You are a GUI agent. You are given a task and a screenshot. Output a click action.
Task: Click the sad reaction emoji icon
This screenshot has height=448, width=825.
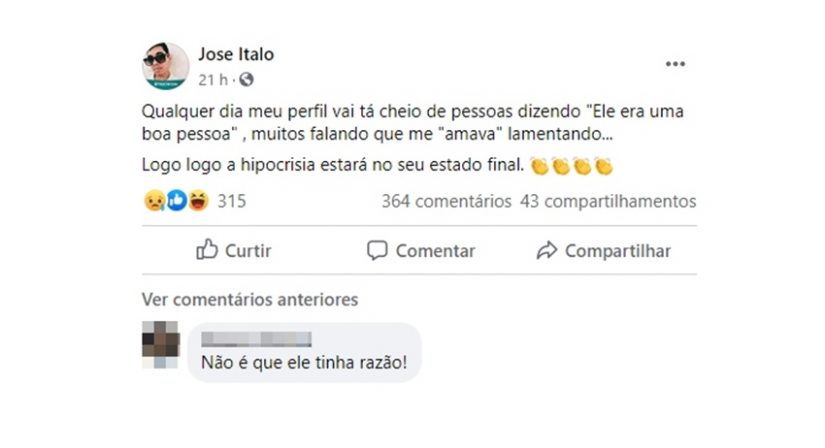155,201
